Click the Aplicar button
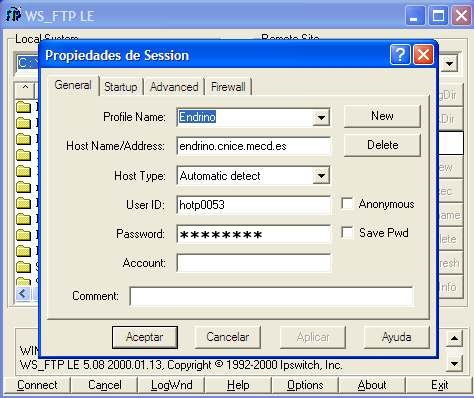 313,337
